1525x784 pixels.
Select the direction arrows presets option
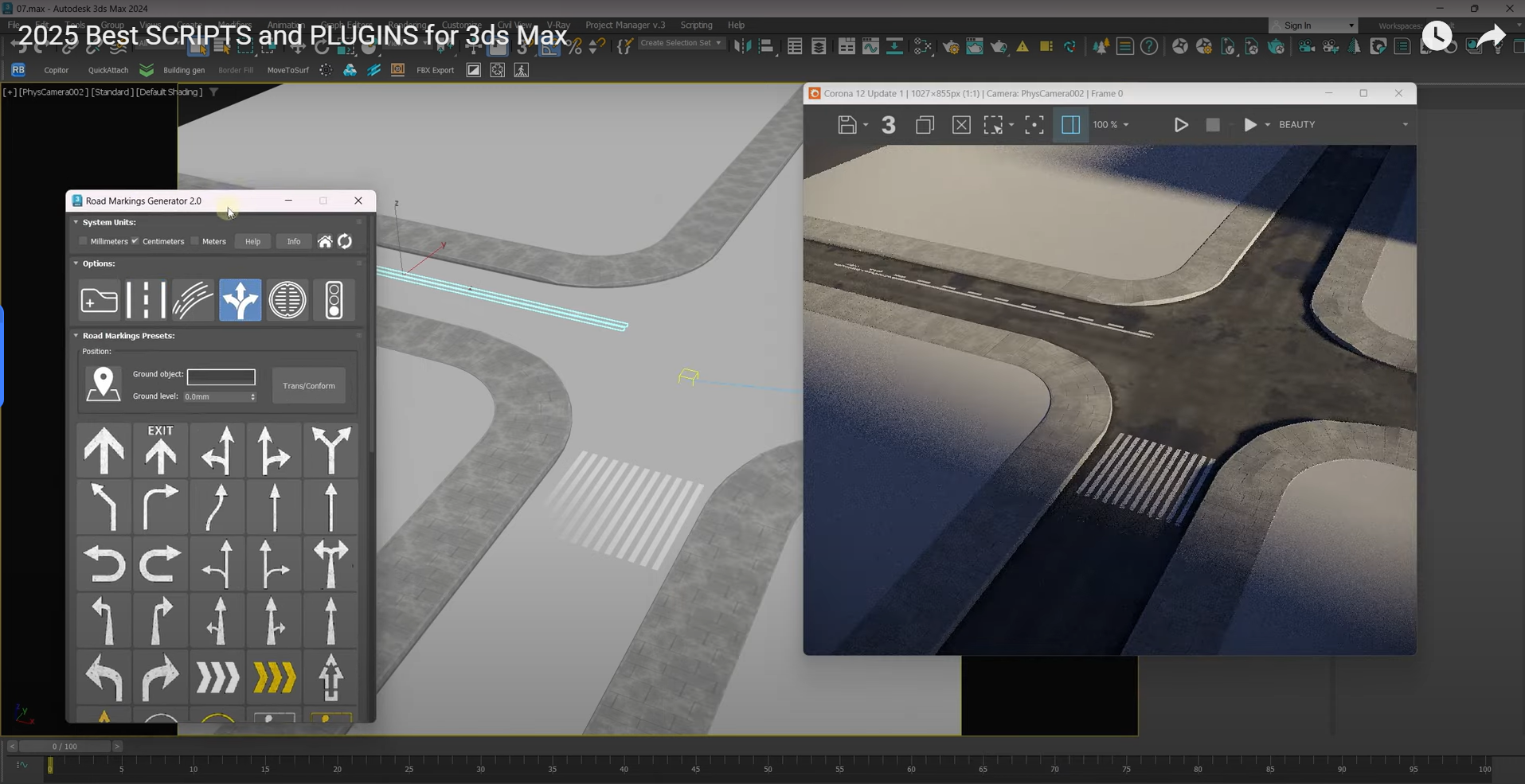(x=240, y=300)
